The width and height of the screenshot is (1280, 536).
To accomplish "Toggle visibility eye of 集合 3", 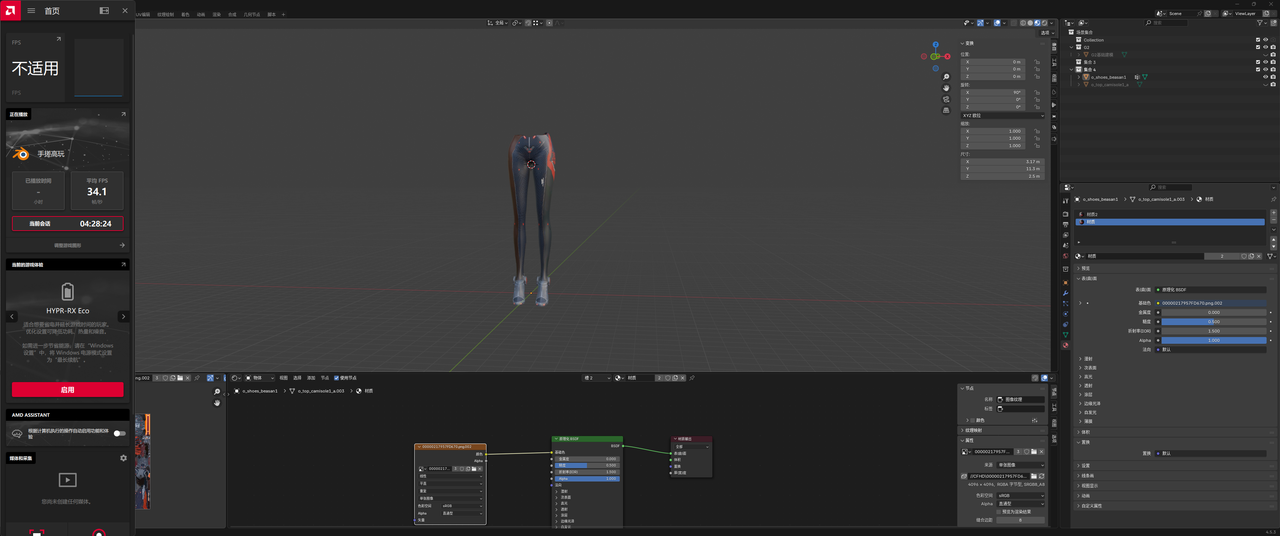I will click(1266, 62).
